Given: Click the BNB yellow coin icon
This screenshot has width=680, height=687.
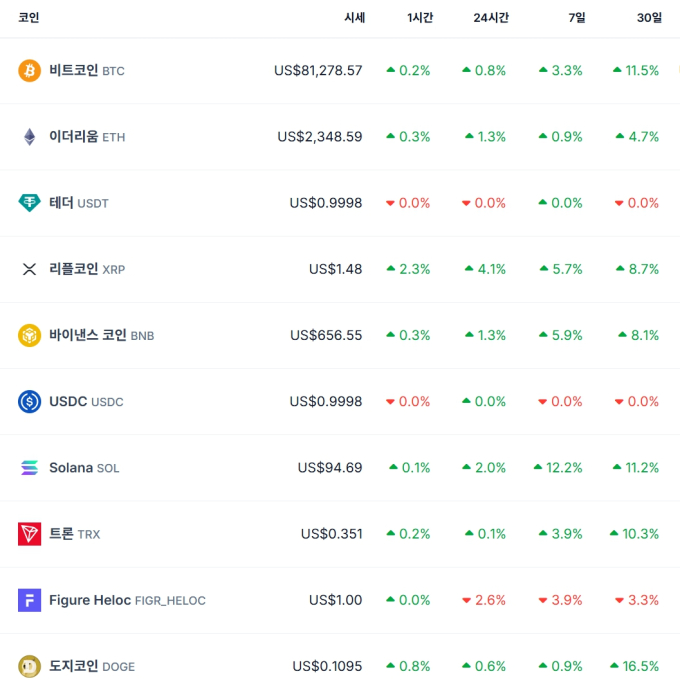Looking at the screenshot, I should pos(29,335).
